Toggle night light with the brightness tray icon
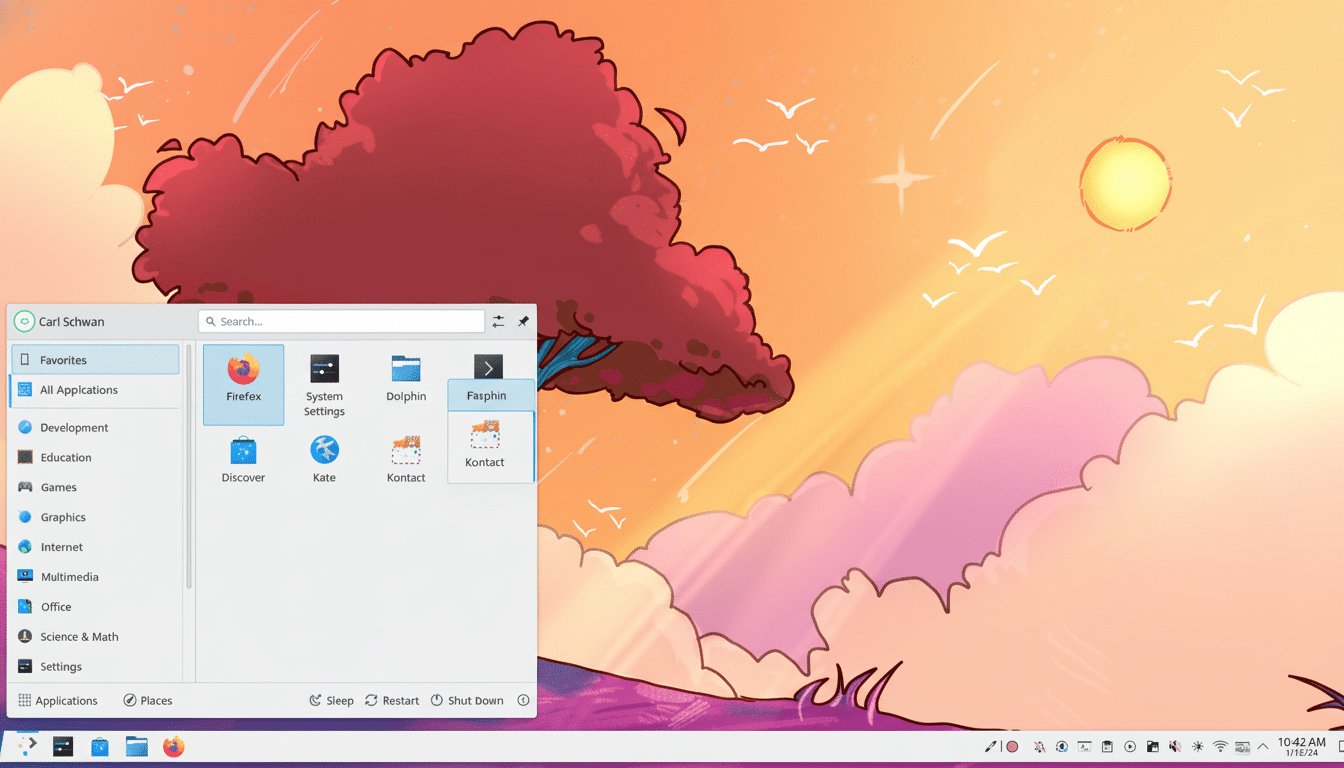The image size is (1344, 768). tap(1197, 746)
